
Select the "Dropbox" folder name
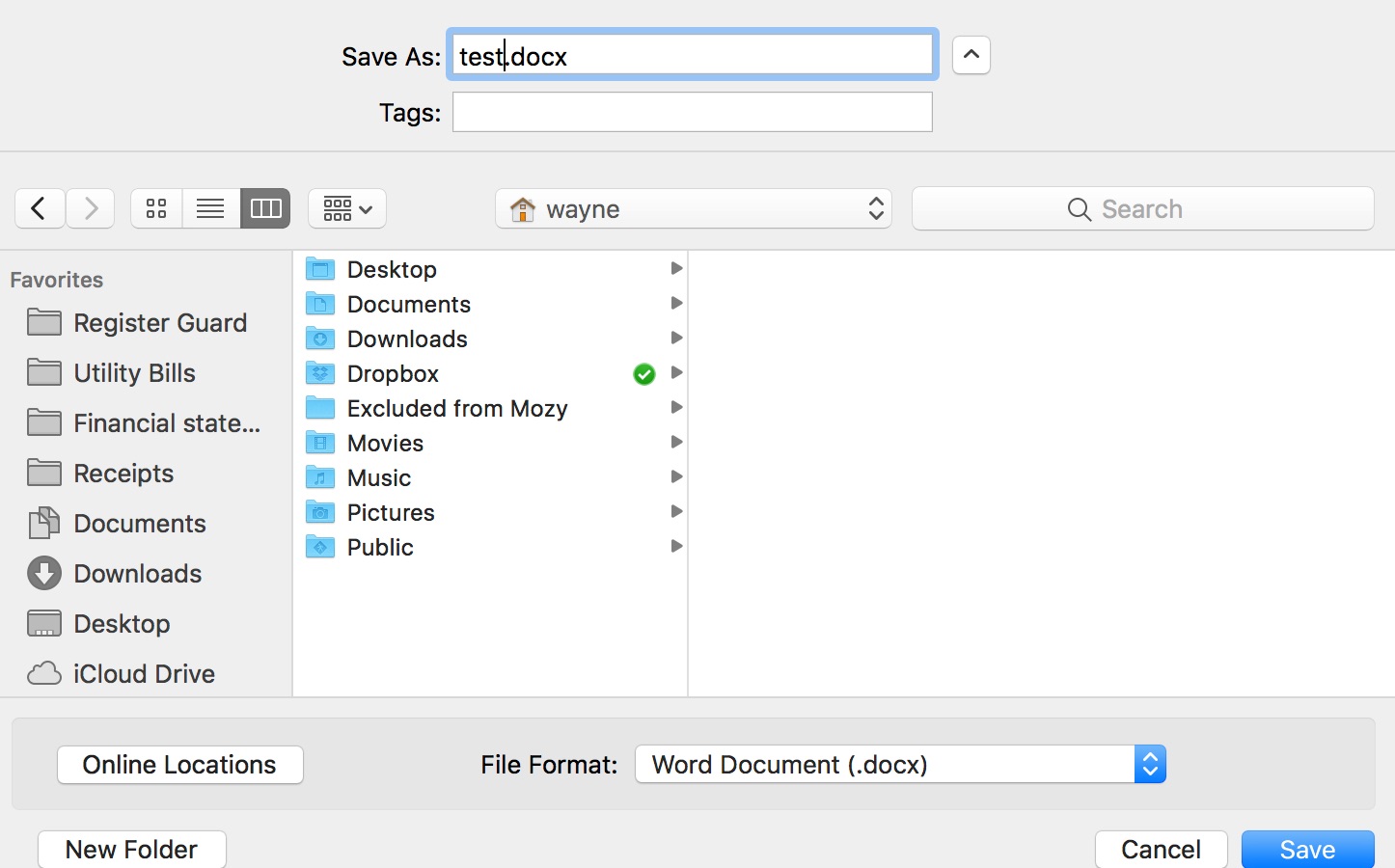point(393,374)
